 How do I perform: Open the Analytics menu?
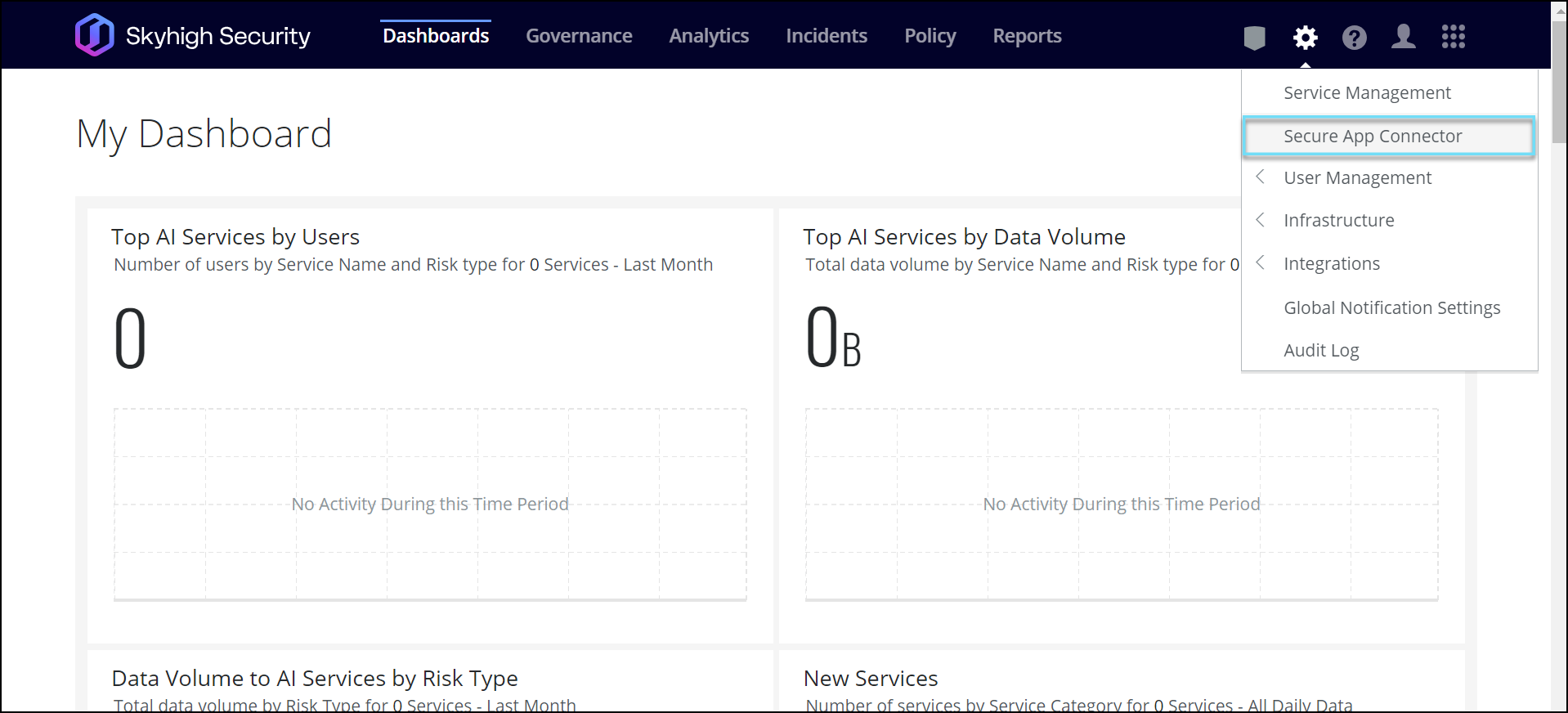pos(709,36)
